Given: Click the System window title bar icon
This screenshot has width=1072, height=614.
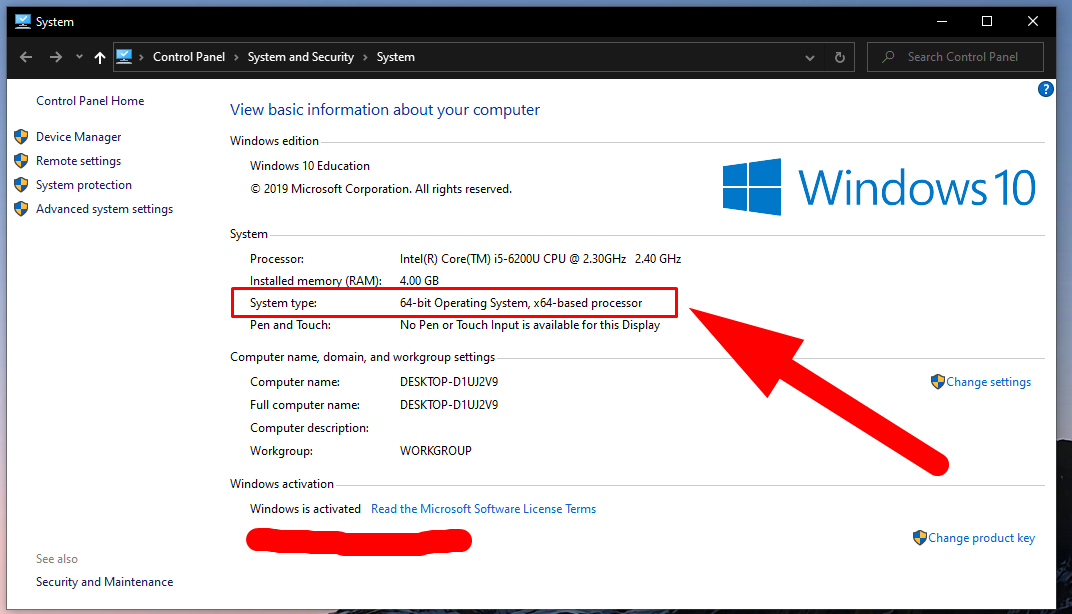Looking at the screenshot, I should click(23, 21).
